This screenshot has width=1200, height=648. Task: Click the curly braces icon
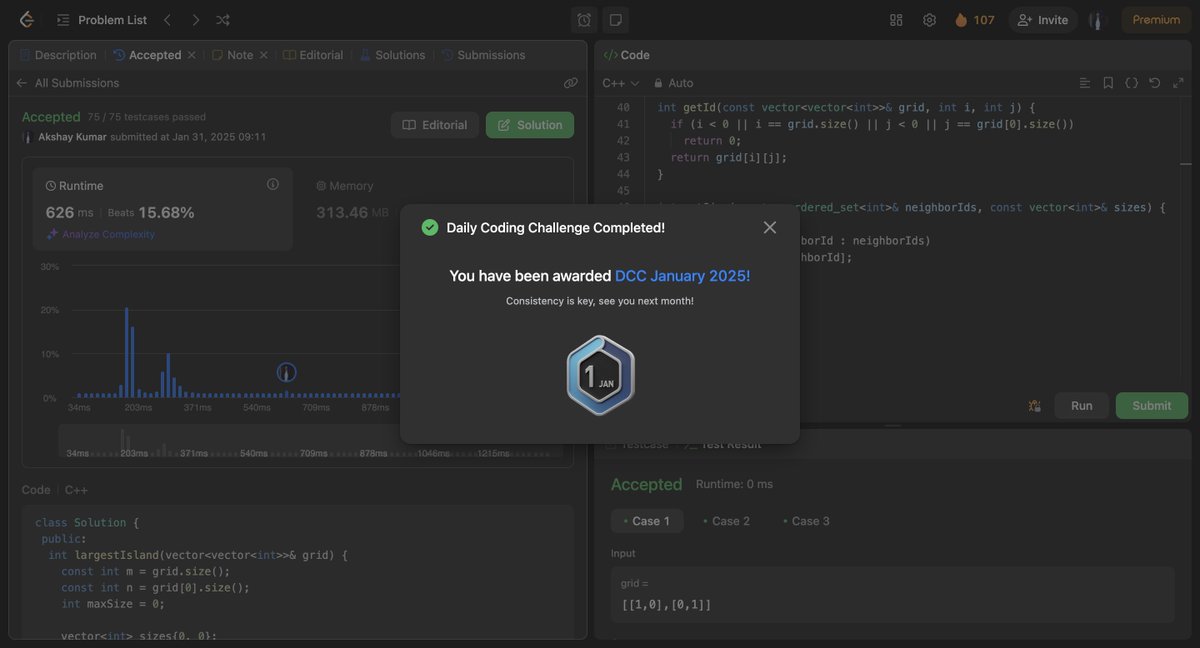coord(1131,83)
